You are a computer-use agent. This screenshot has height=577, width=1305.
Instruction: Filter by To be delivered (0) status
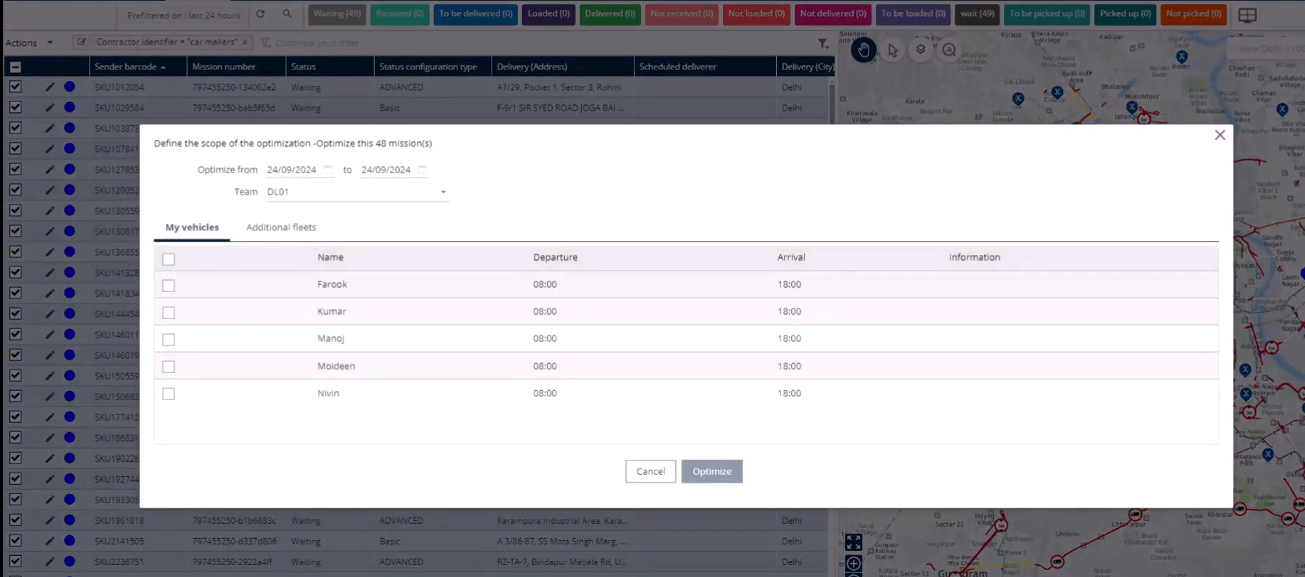[x=475, y=14]
